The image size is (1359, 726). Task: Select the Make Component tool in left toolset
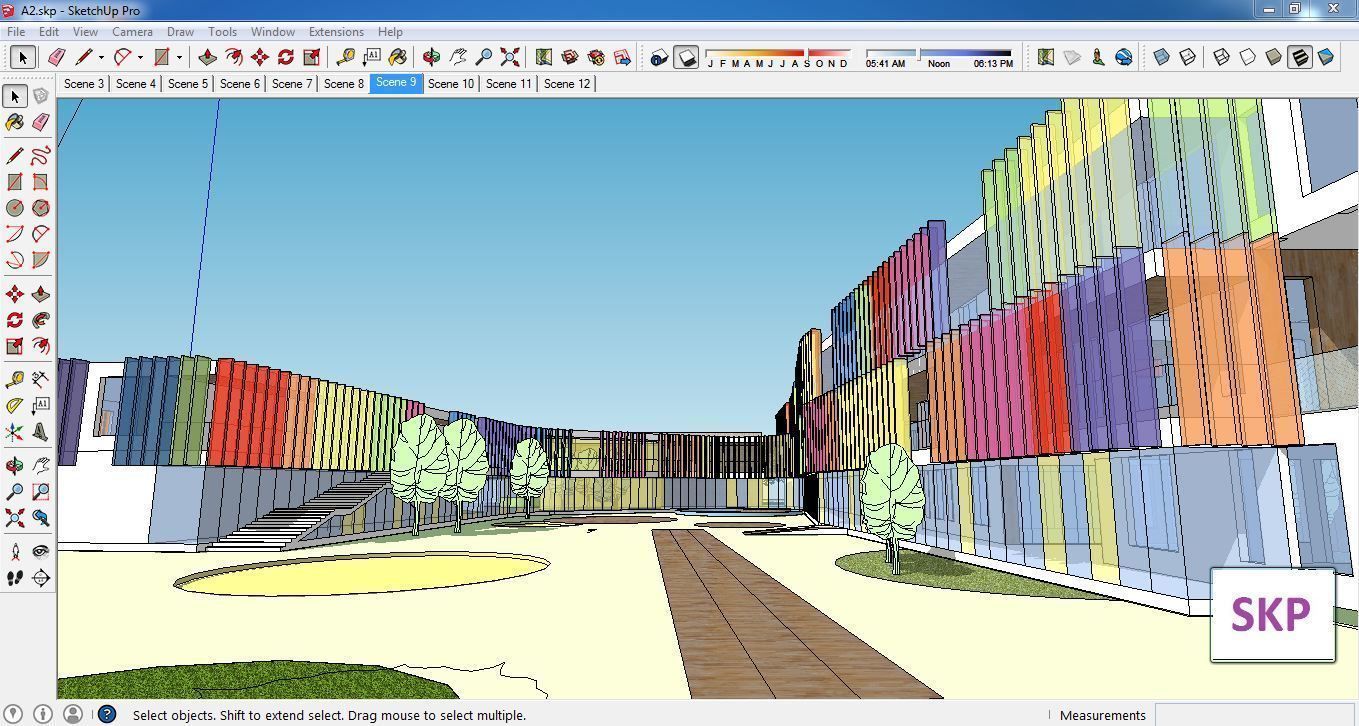[41, 96]
